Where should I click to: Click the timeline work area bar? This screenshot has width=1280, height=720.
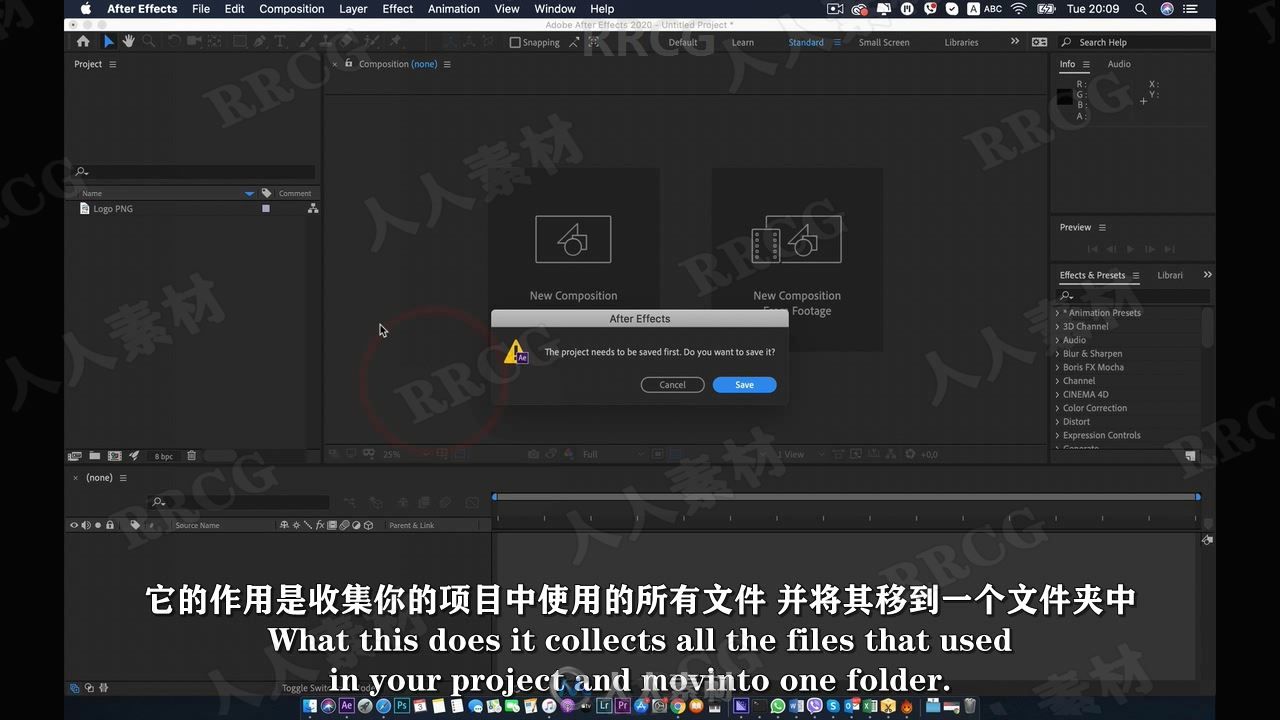click(845, 497)
